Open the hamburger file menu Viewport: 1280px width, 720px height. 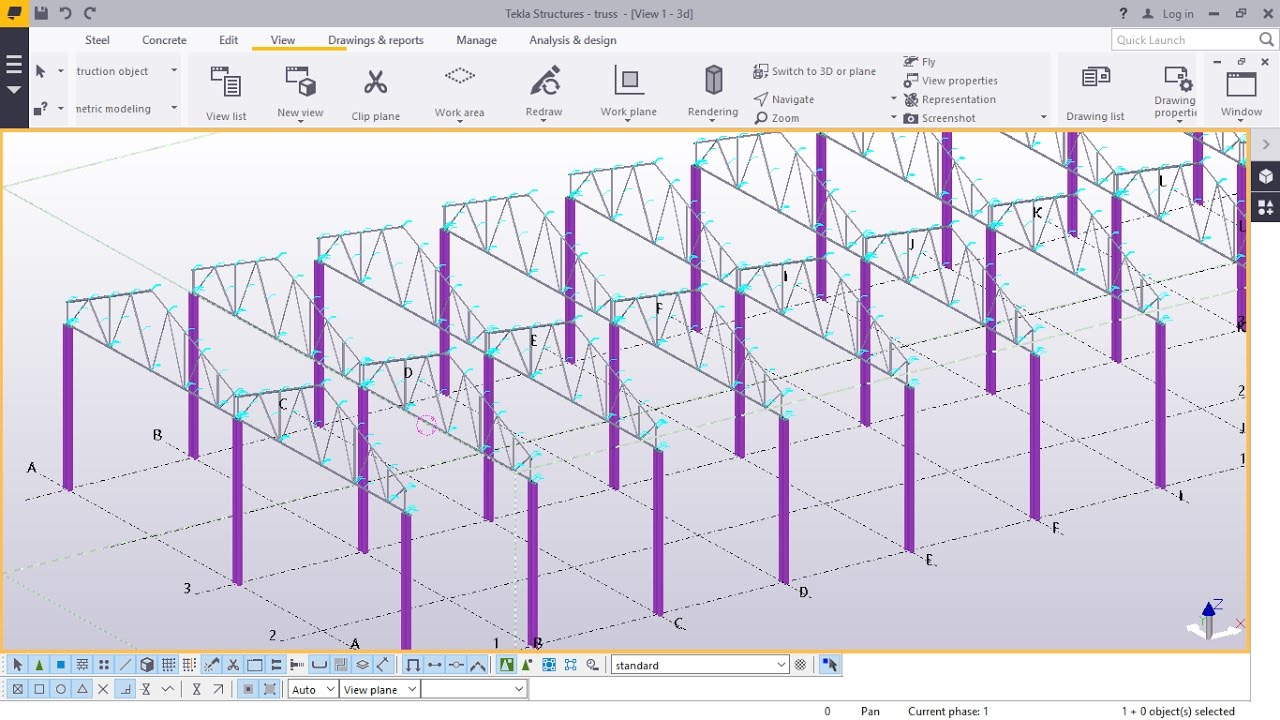pyautogui.click(x=14, y=65)
